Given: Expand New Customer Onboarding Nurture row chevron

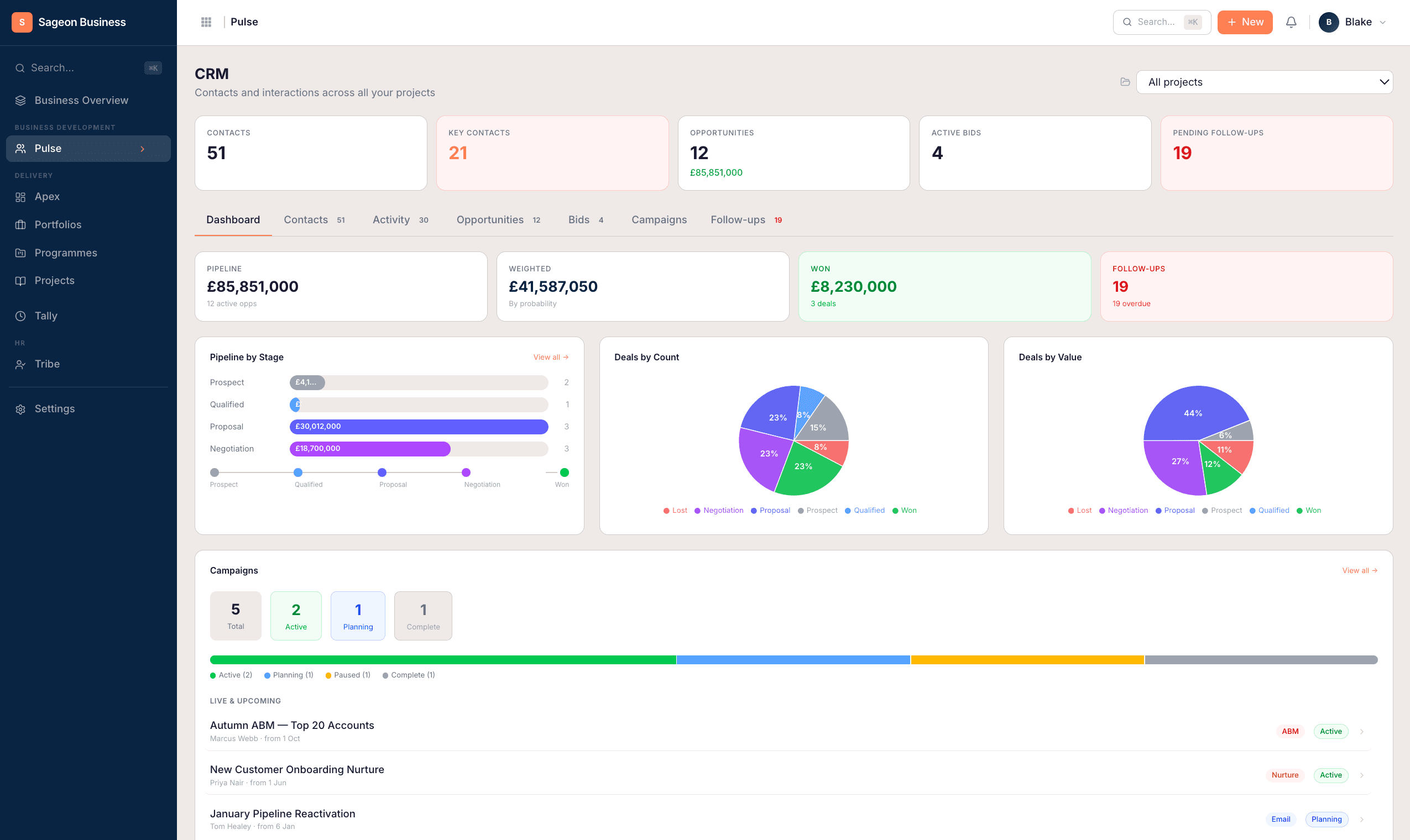Looking at the screenshot, I should (x=1361, y=775).
